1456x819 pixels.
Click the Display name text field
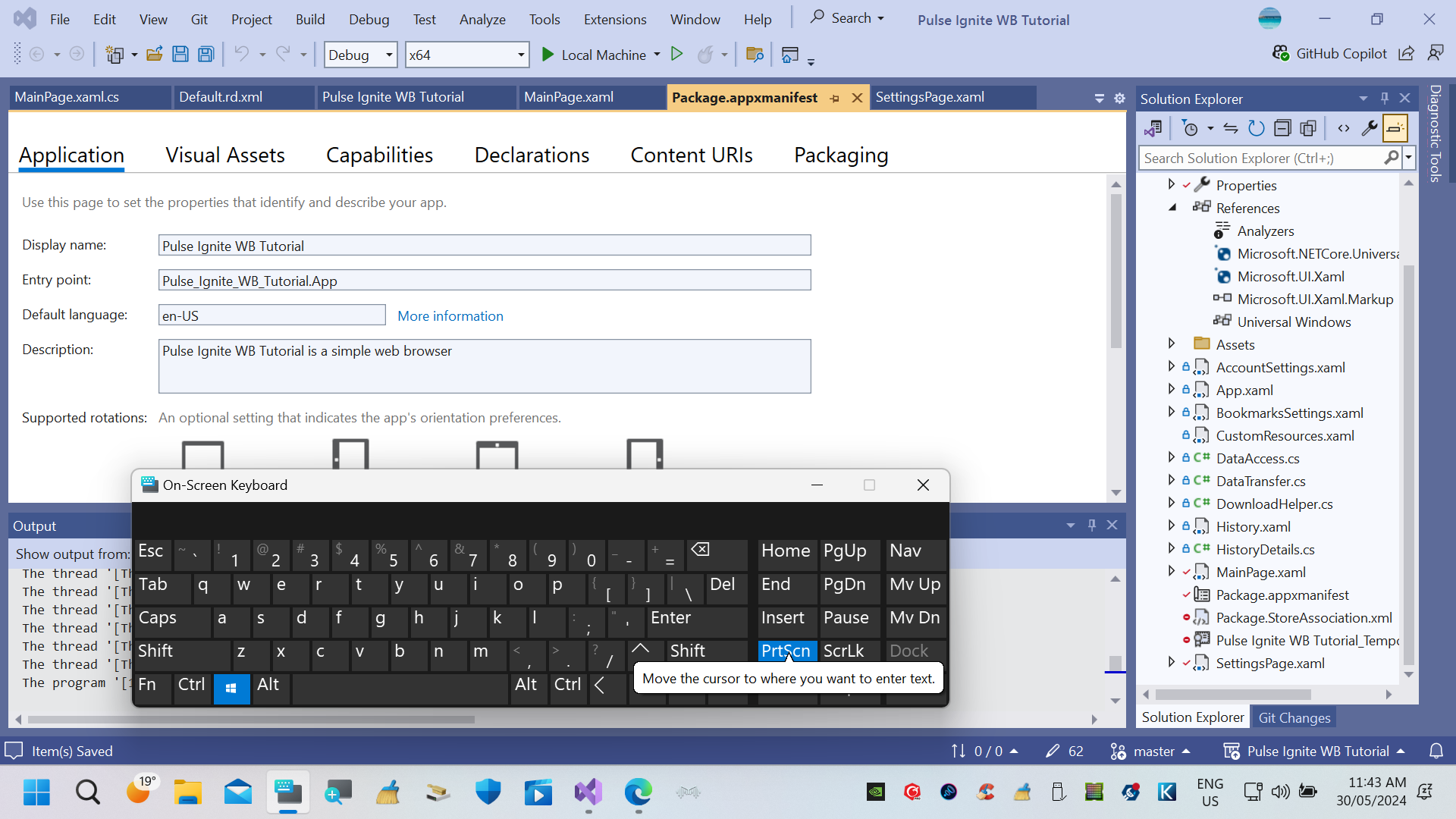coord(484,246)
